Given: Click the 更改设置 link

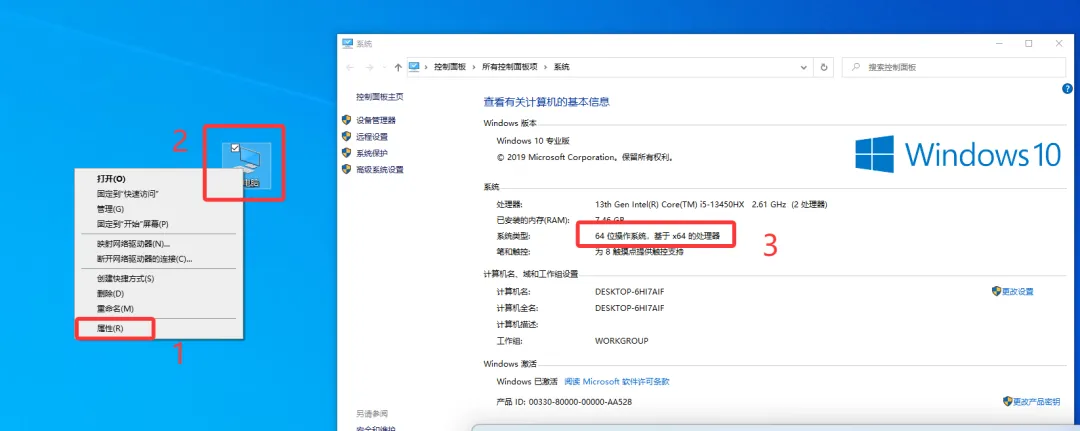Looking at the screenshot, I should [x=1018, y=292].
